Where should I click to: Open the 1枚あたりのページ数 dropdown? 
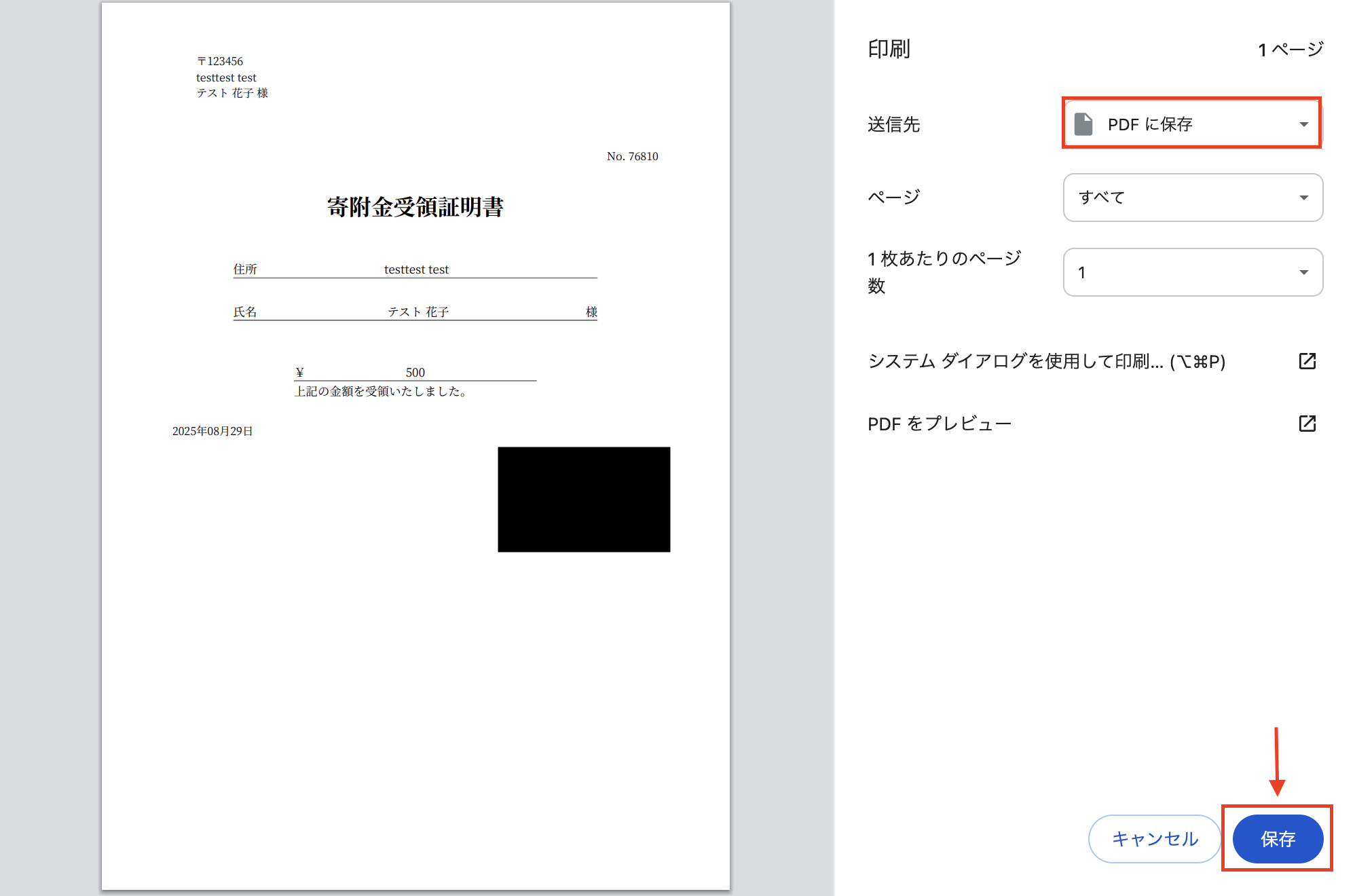[x=1193, y=272]
